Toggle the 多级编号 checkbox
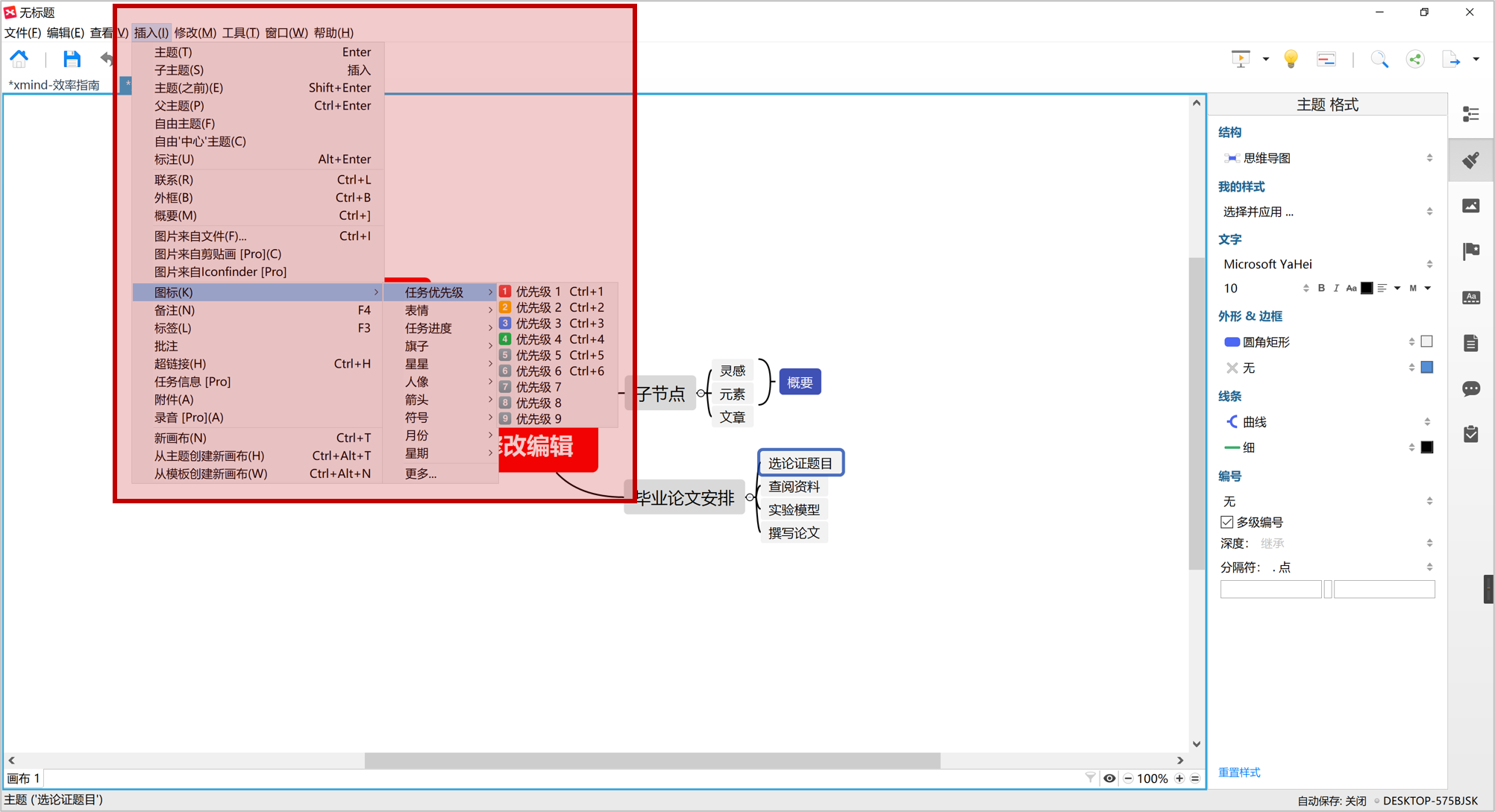The width and height of the screenshot is (1495, 812). [x=1227, y=522]
